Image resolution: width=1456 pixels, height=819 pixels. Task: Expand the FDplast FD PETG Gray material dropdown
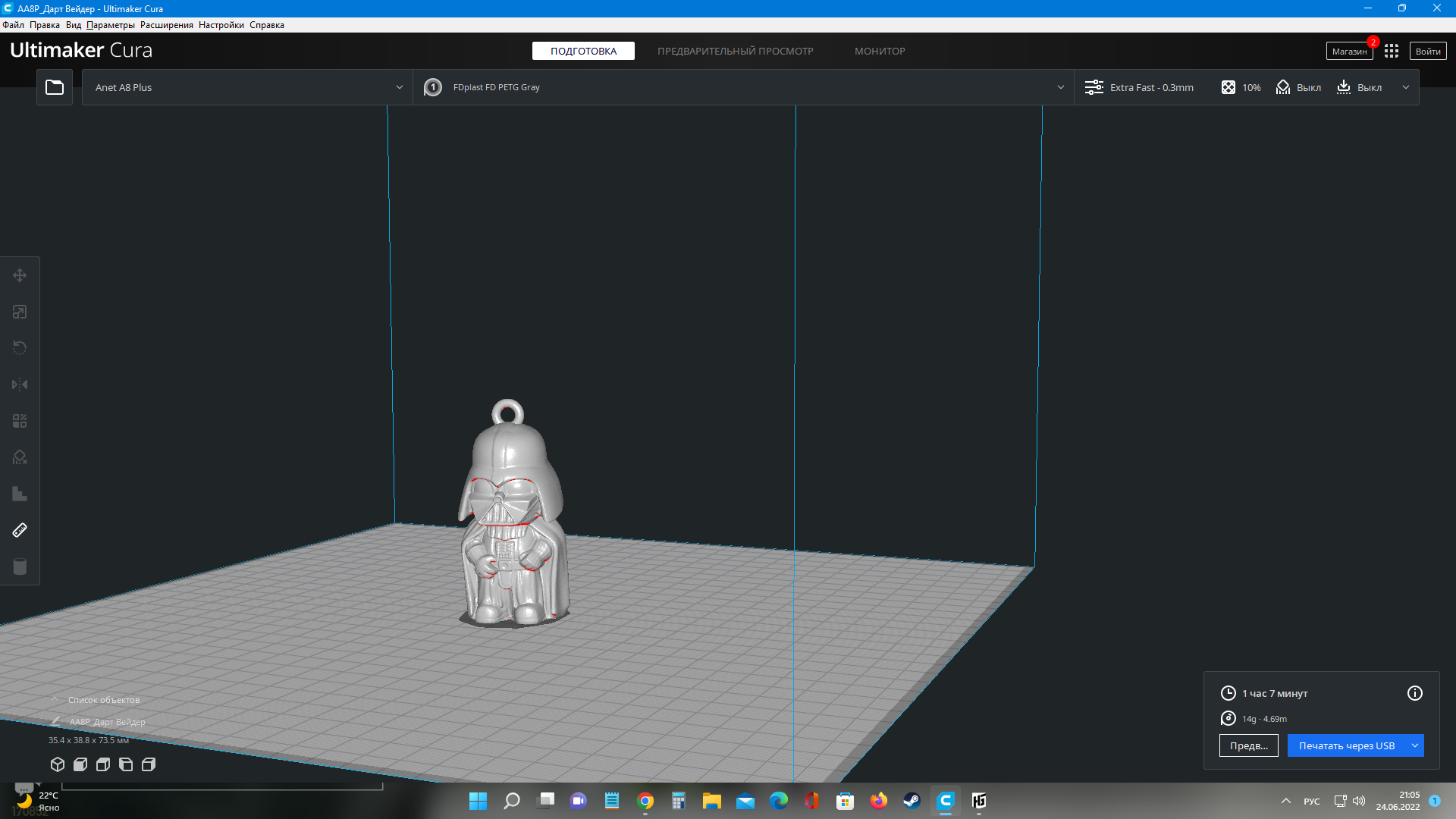tap(1060, 87)
